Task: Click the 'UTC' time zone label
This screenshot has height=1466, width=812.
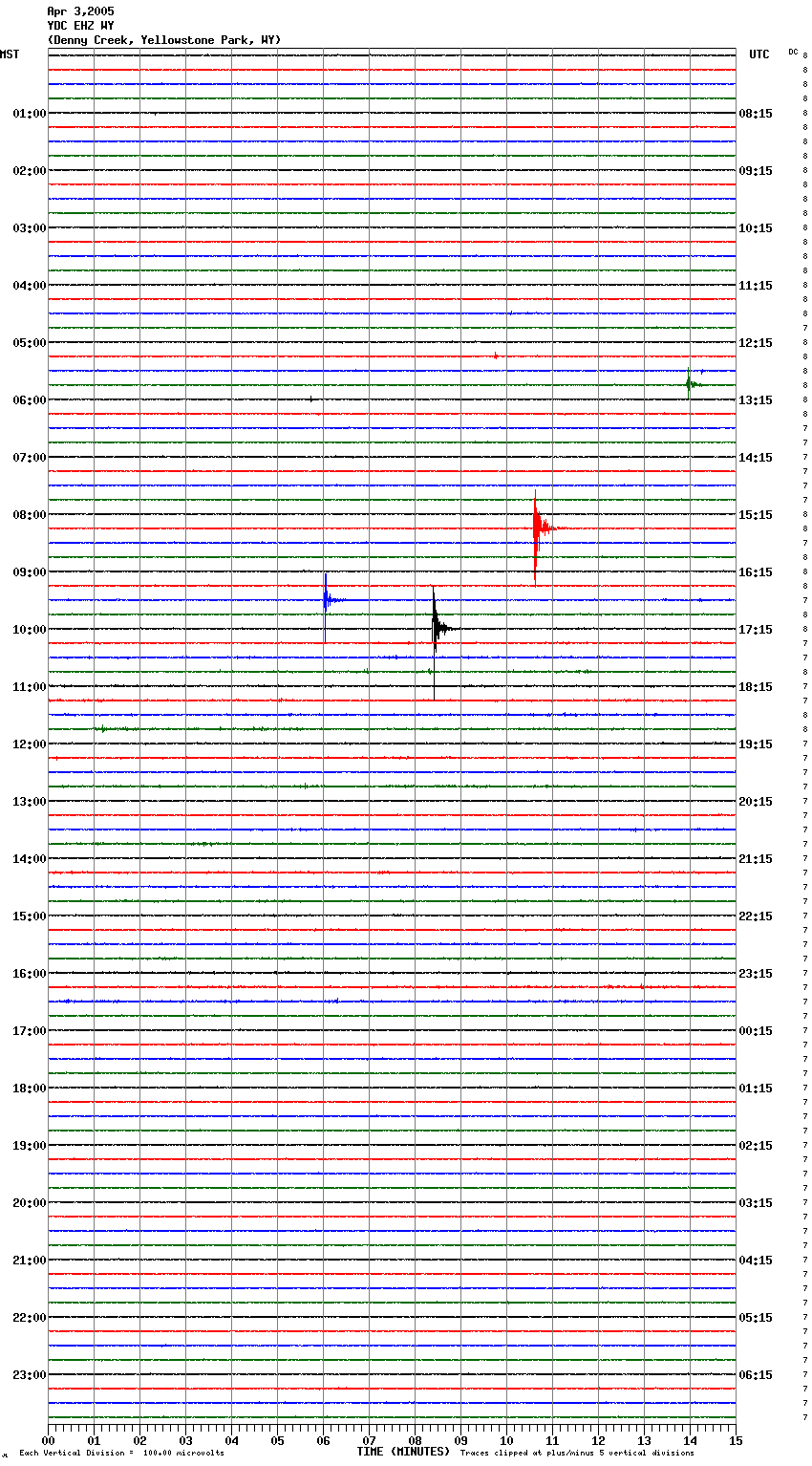Action: pyautogui.click(x=759, y=54)
